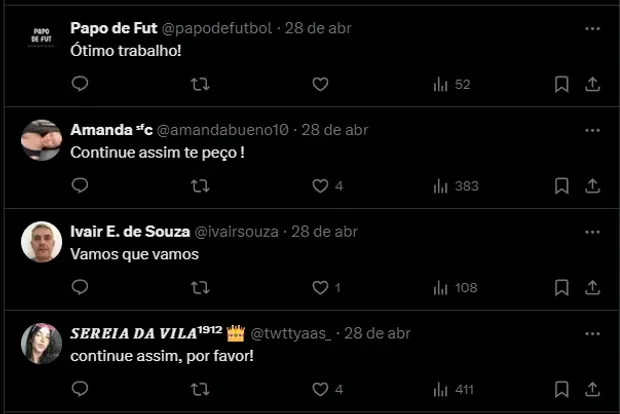Open the @papodefutbol profile handle
Viewport: 620px width, 414px height.
tap(217, 28)
